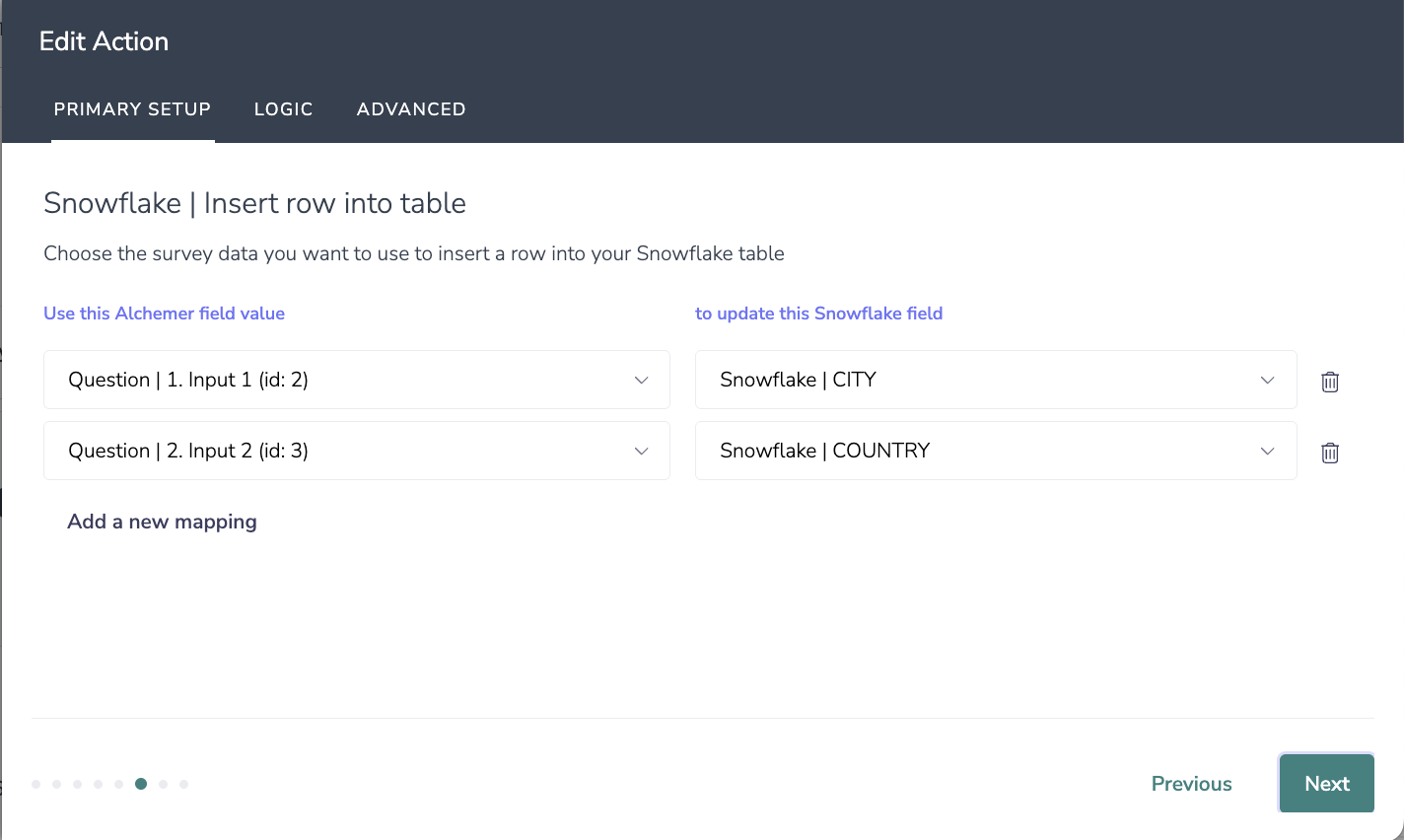Open the Question 1 Input 1 dropdown
1404x840 pixels.
click(357, 380)
